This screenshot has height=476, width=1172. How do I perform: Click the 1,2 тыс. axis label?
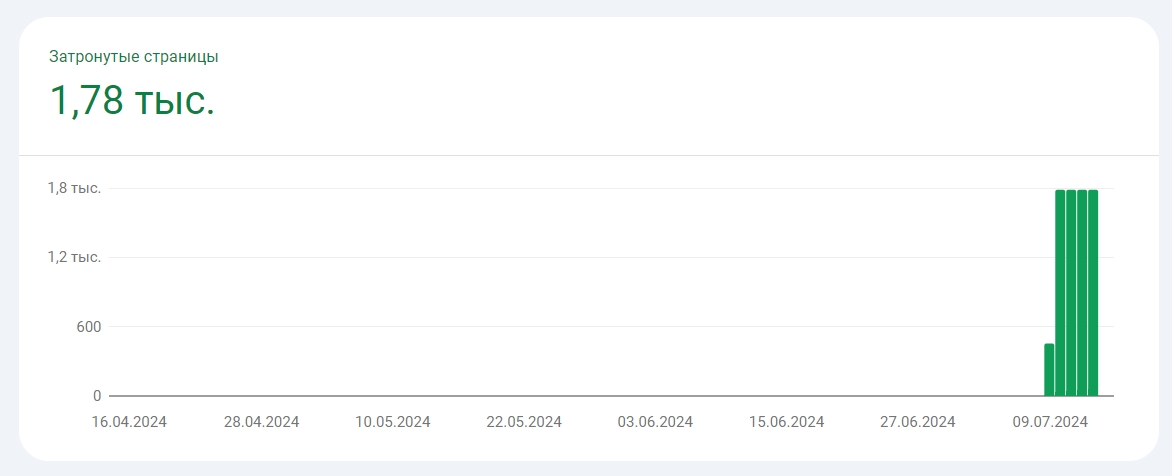point(74,257)
